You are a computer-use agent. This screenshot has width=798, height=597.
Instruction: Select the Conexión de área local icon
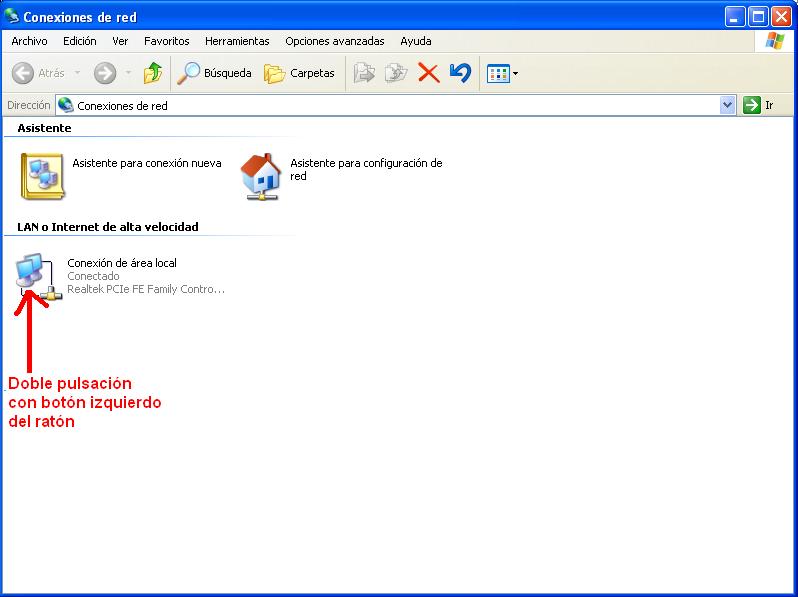pos(38,276)
